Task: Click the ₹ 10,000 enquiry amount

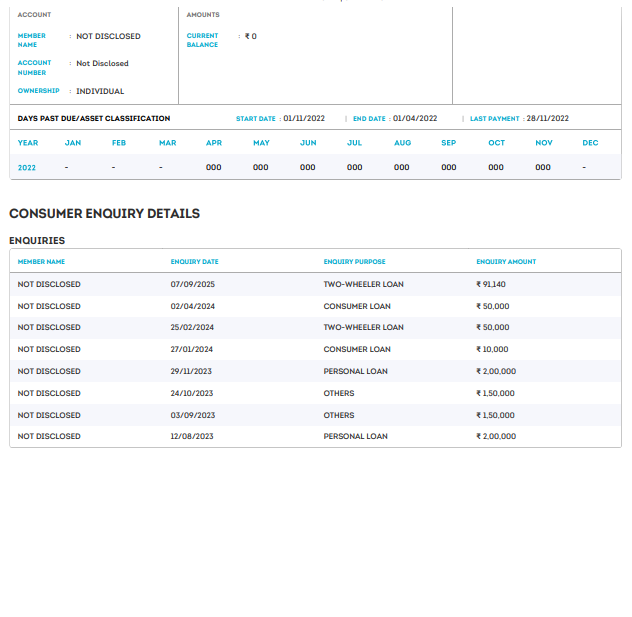Action: [492, 350]
